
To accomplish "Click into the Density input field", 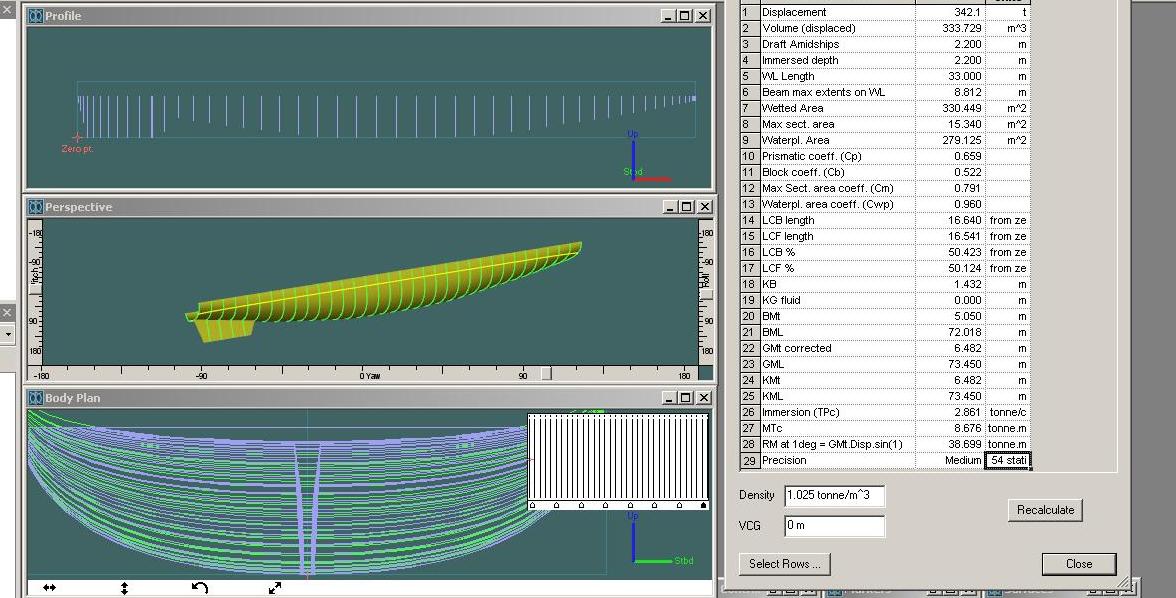I will (x=834, y=496).
